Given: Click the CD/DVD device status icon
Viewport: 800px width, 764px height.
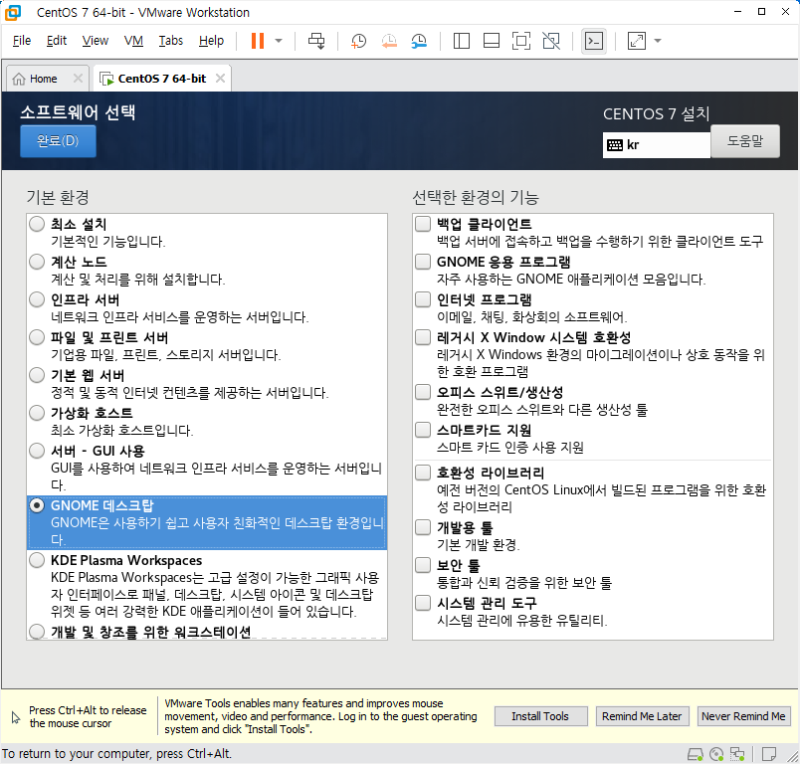Looking at the screenshot, I should 717,754.
